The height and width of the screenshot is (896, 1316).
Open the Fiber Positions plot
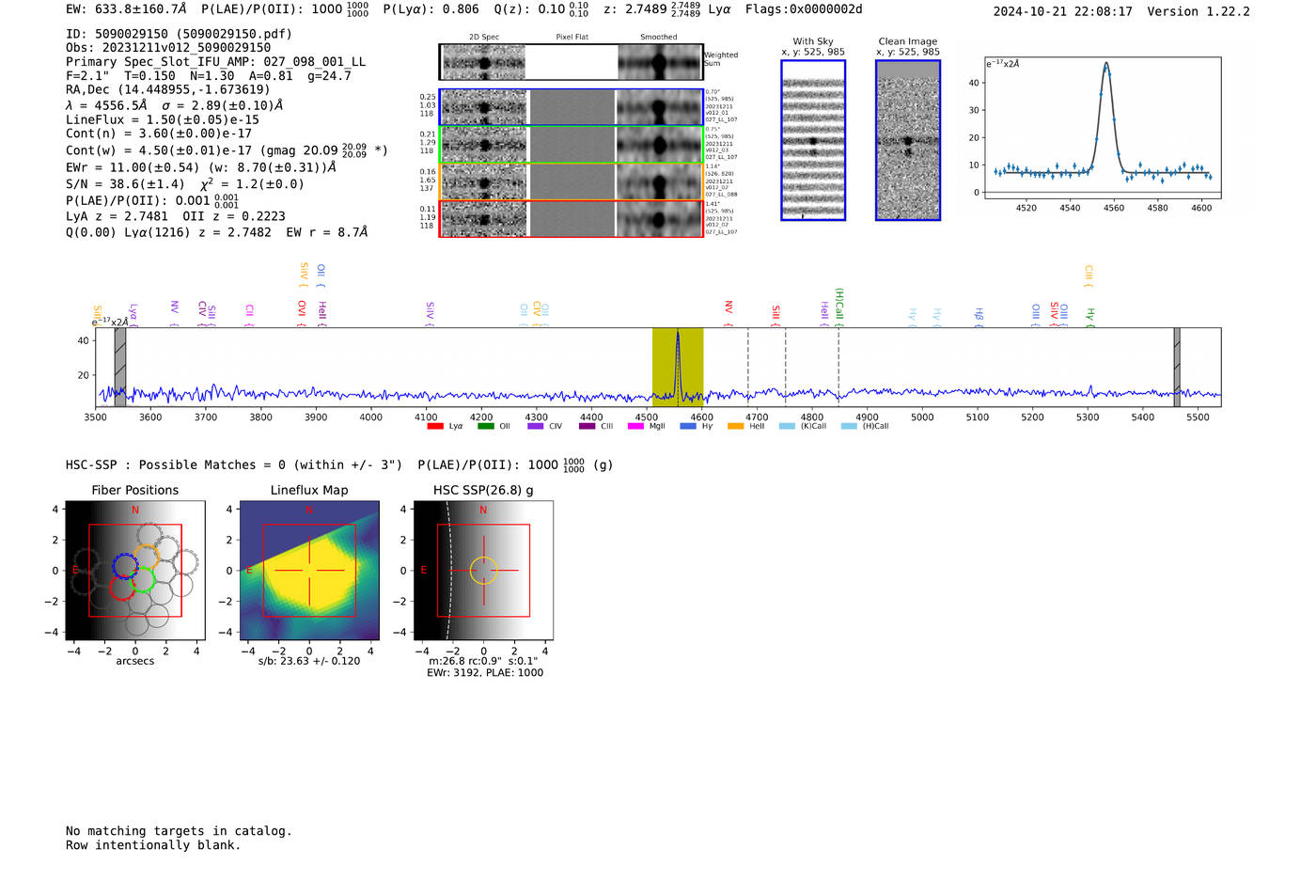(135, 571)
